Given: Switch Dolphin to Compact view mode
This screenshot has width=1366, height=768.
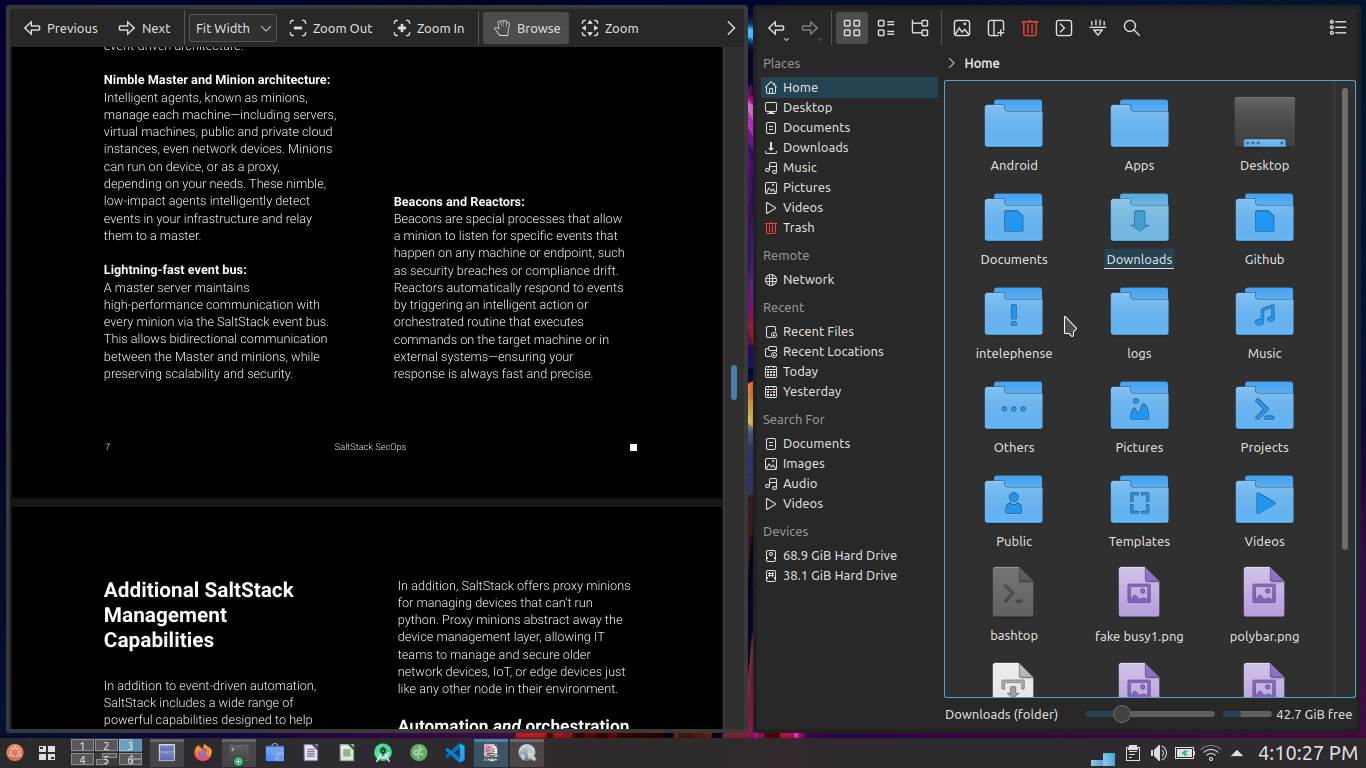Looking at the screenshot, I should point(886,28).
